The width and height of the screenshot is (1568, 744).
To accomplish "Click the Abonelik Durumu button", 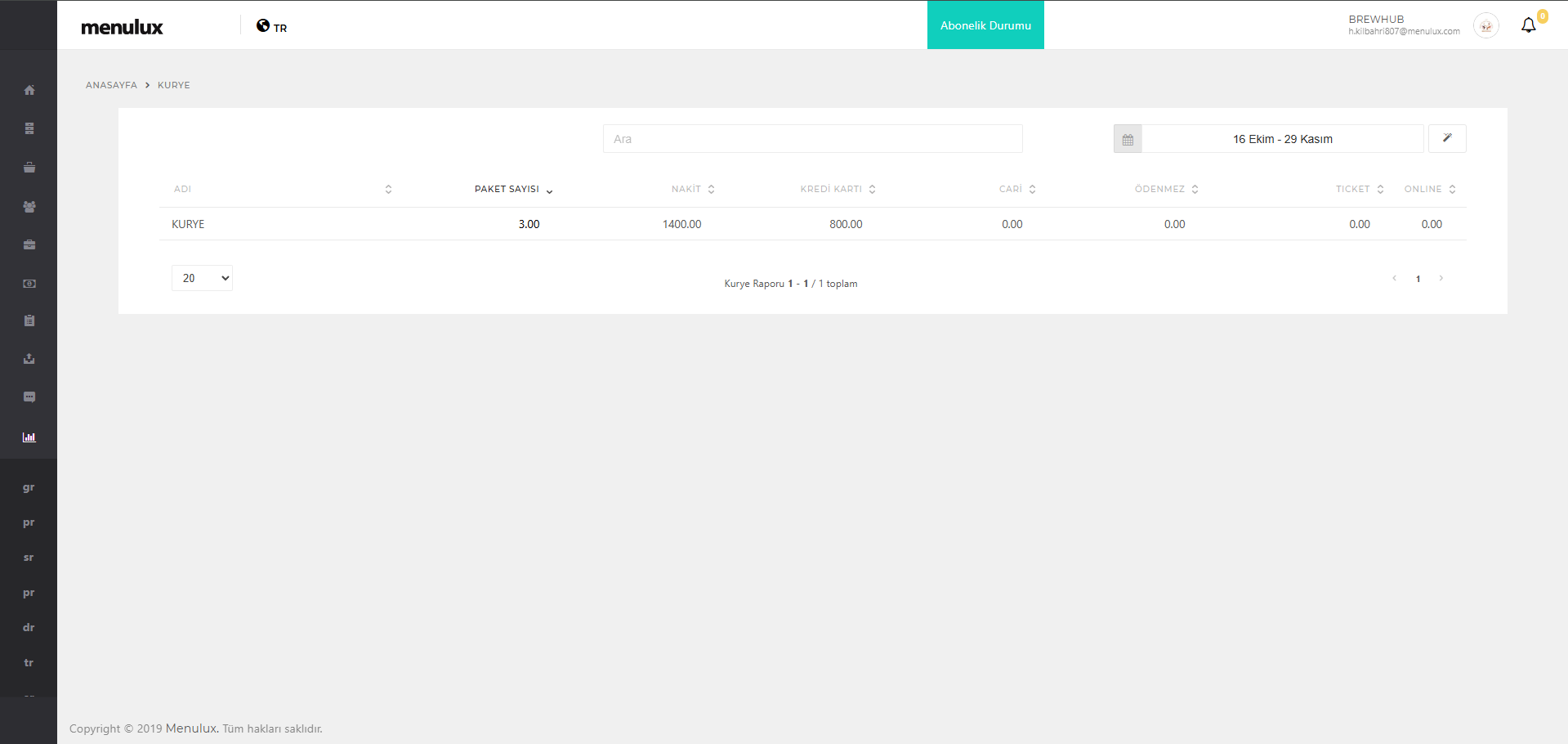I will pyautogui.click(x=985, y=25).
